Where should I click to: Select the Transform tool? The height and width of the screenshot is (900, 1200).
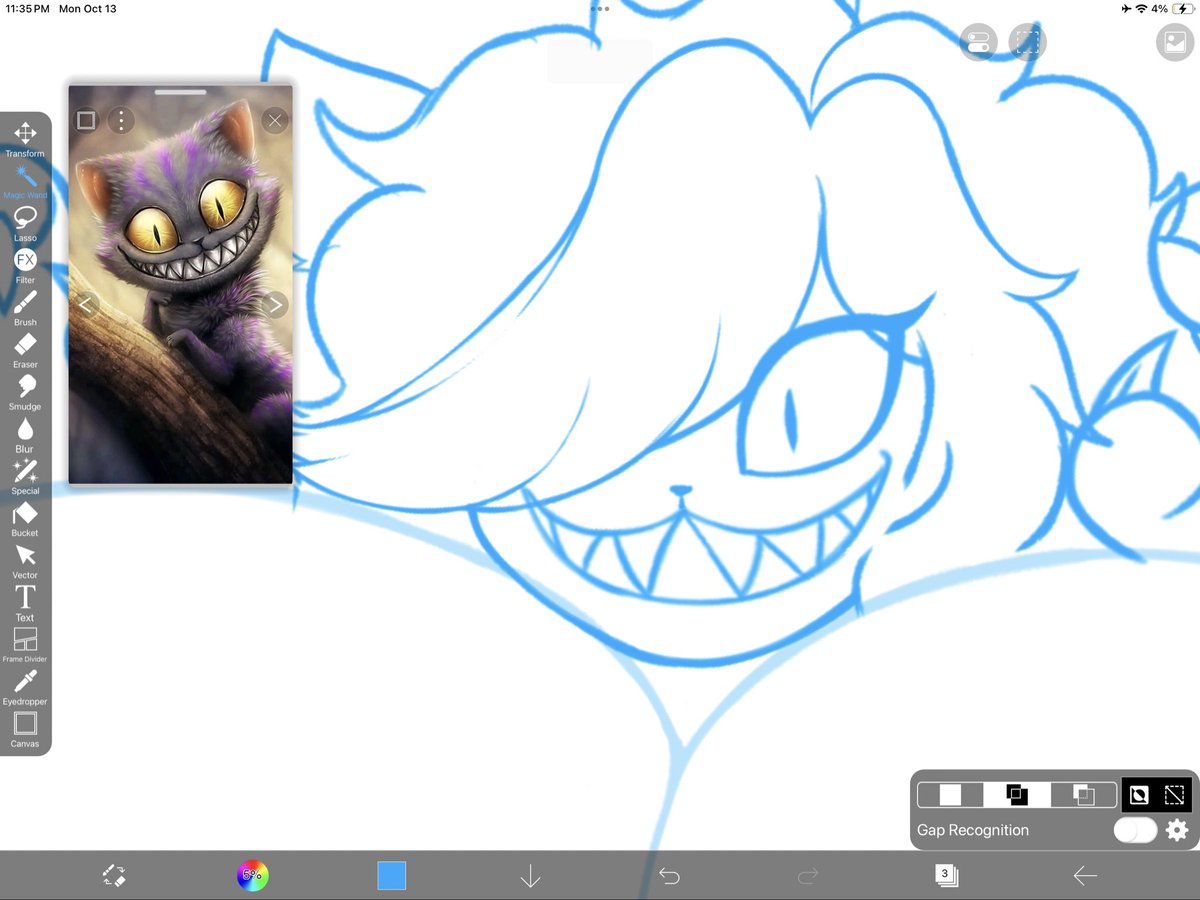tap(25, 139)
